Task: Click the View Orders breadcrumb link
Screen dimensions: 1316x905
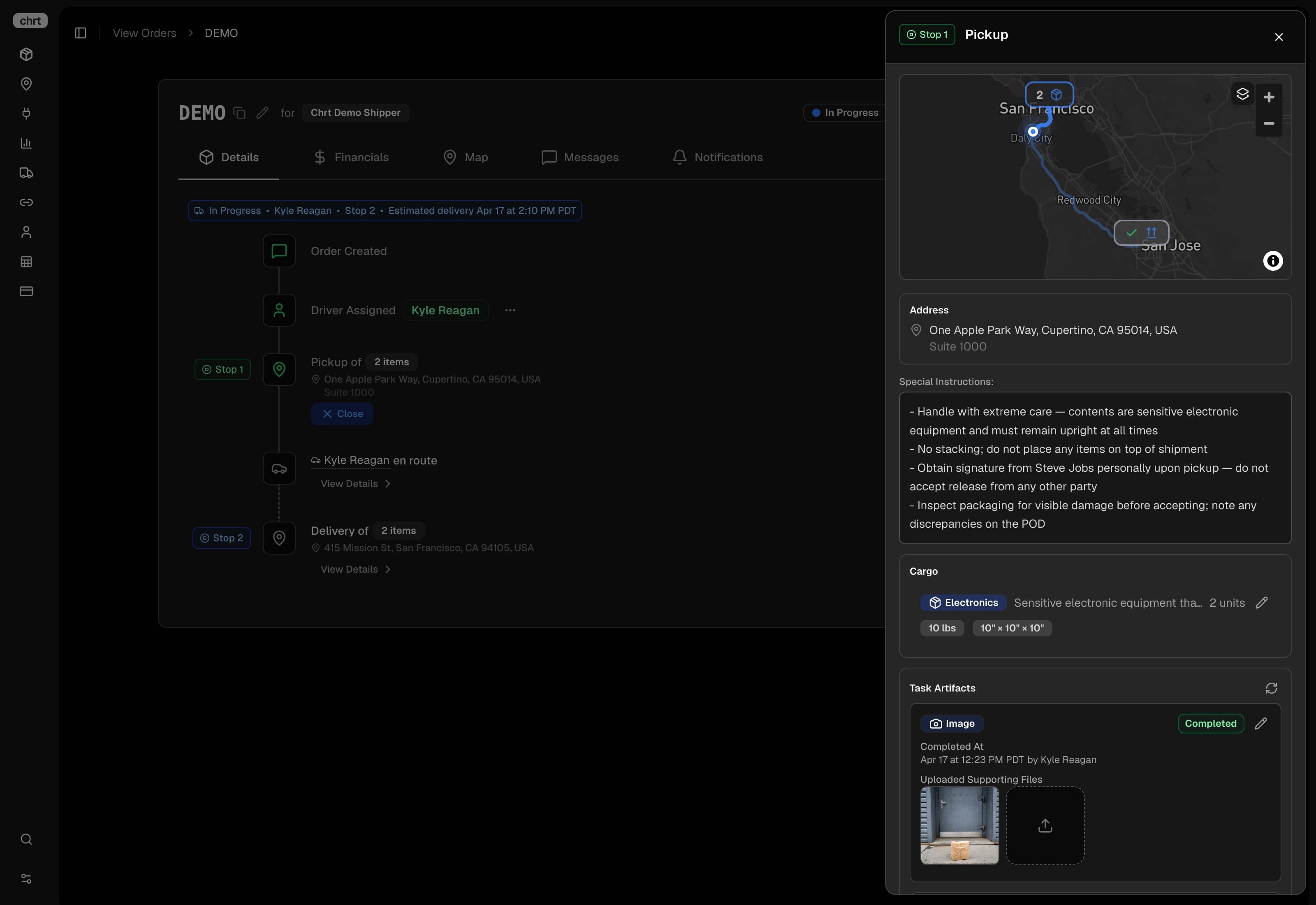Action: coord(144,33)
